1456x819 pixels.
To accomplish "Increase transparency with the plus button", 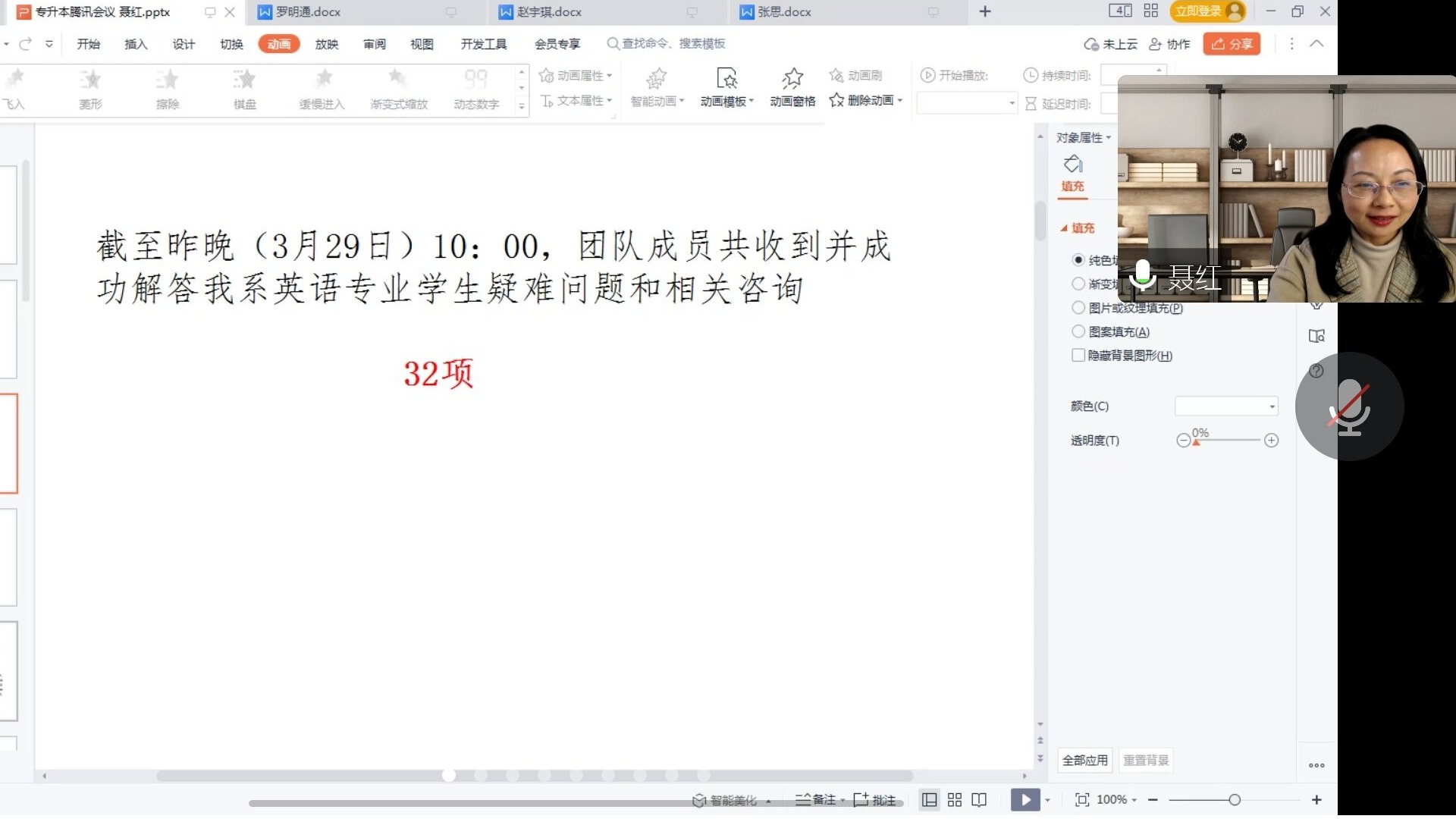I will (x=1272, y=441).
